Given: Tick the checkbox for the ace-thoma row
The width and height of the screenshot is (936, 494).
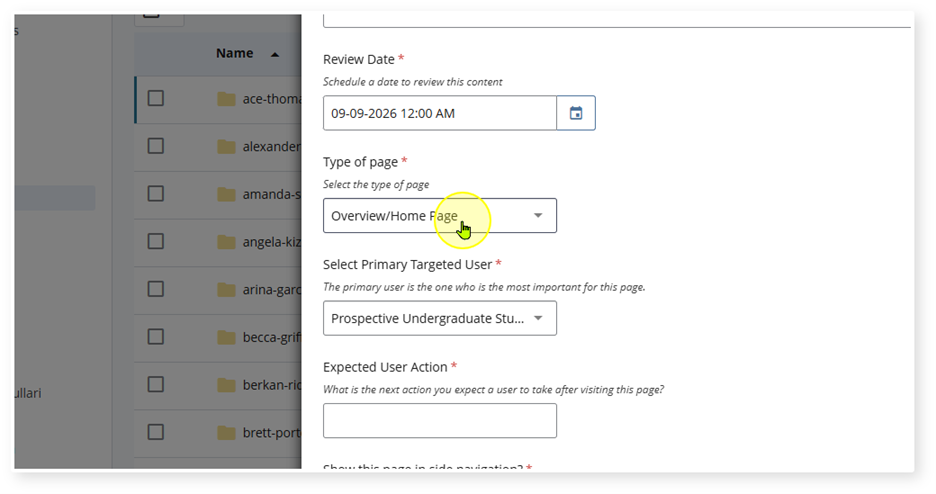Looking at the screenshot, I should [156, 98].
